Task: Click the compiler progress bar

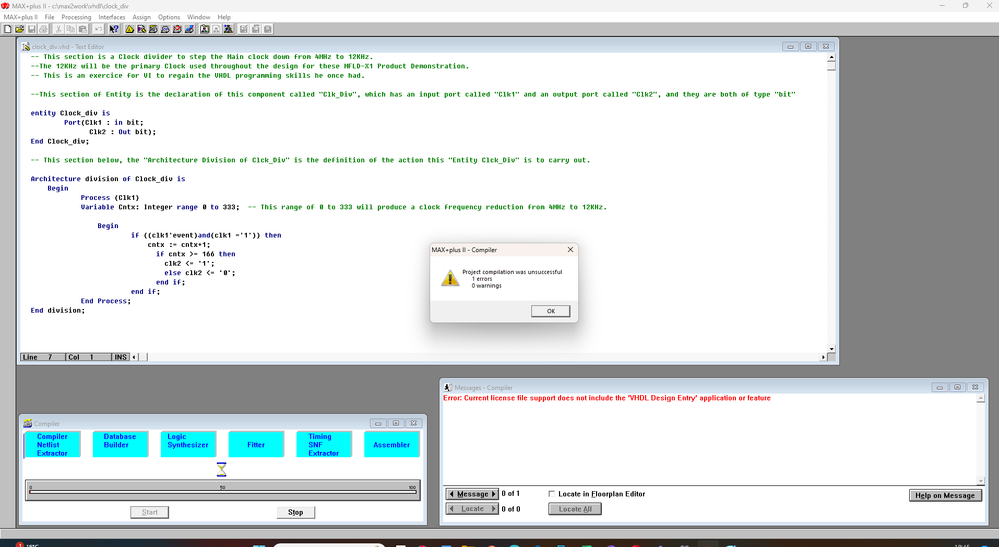Action: (222, 492)
